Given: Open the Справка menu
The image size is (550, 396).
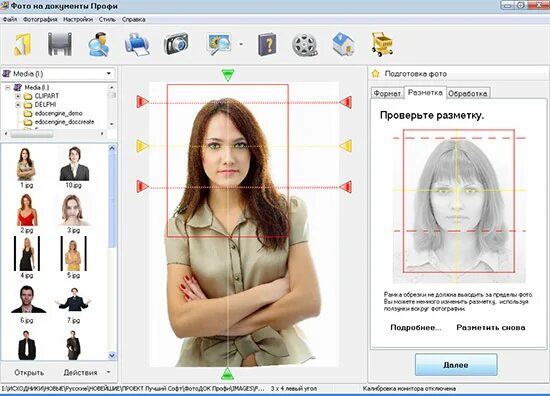Looking at the screenshot, I should [x=134, y=19].
